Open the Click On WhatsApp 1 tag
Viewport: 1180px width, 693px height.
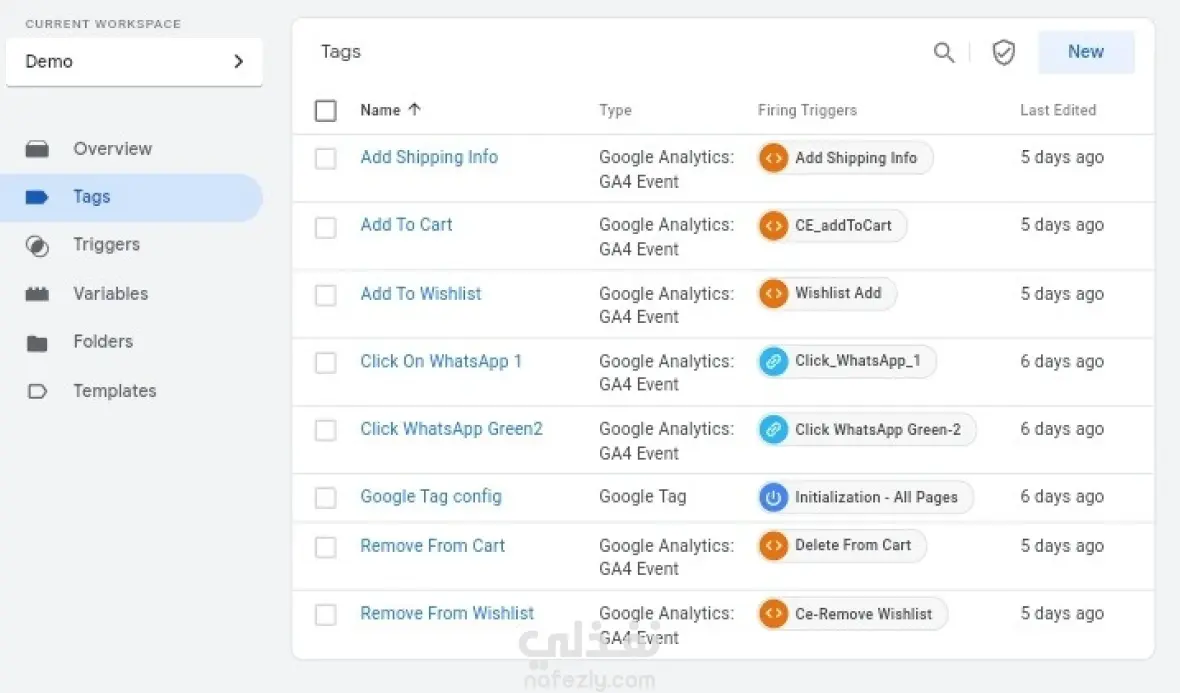tap(441, 361)
